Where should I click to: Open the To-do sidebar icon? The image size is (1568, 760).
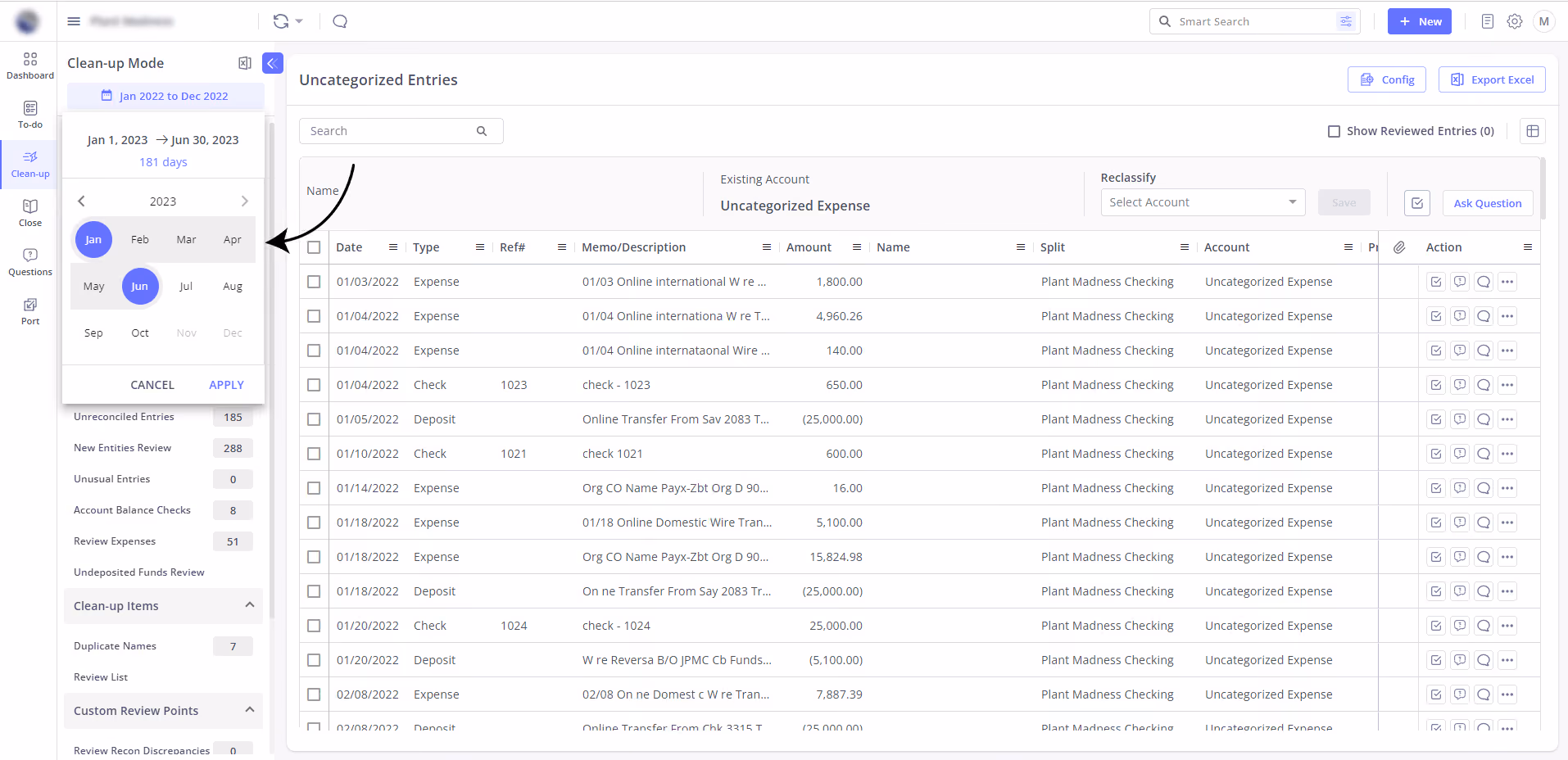point(29,115)
